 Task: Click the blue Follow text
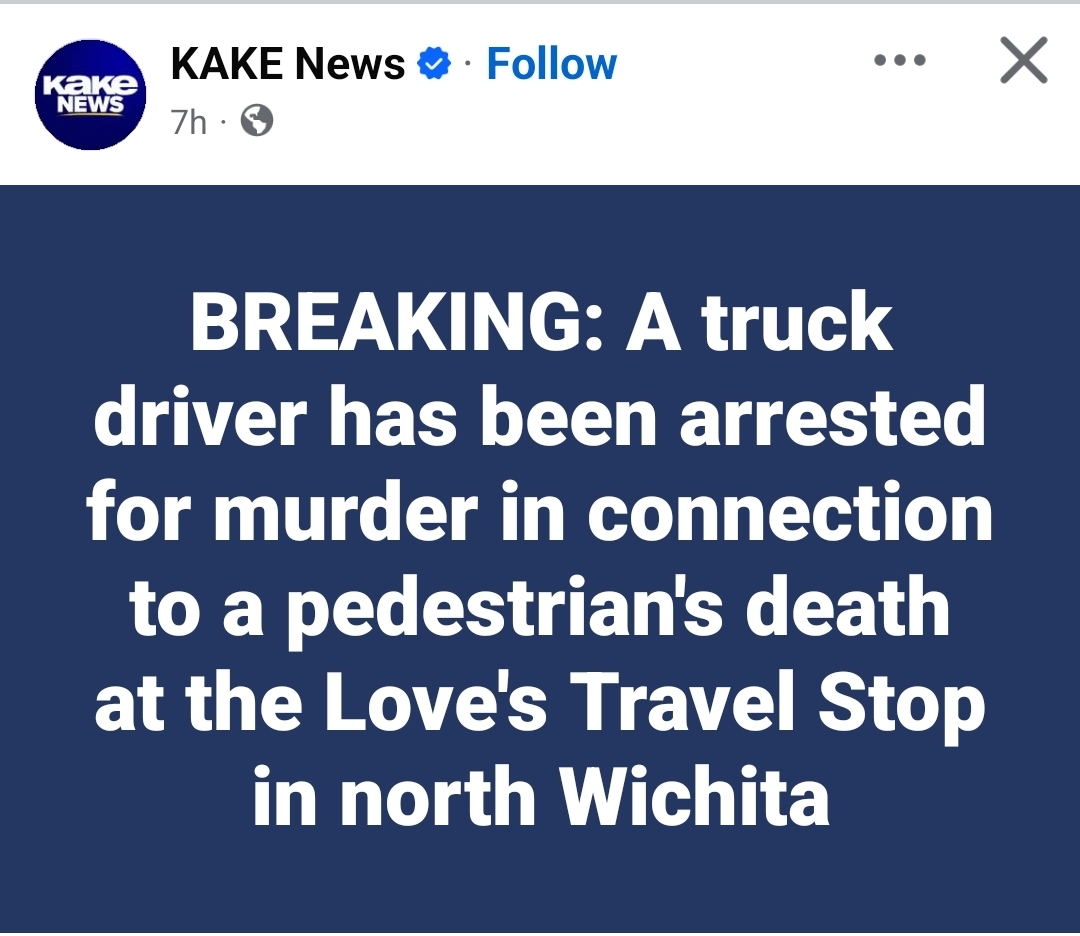pyautogui.click(x=552, y=64)
